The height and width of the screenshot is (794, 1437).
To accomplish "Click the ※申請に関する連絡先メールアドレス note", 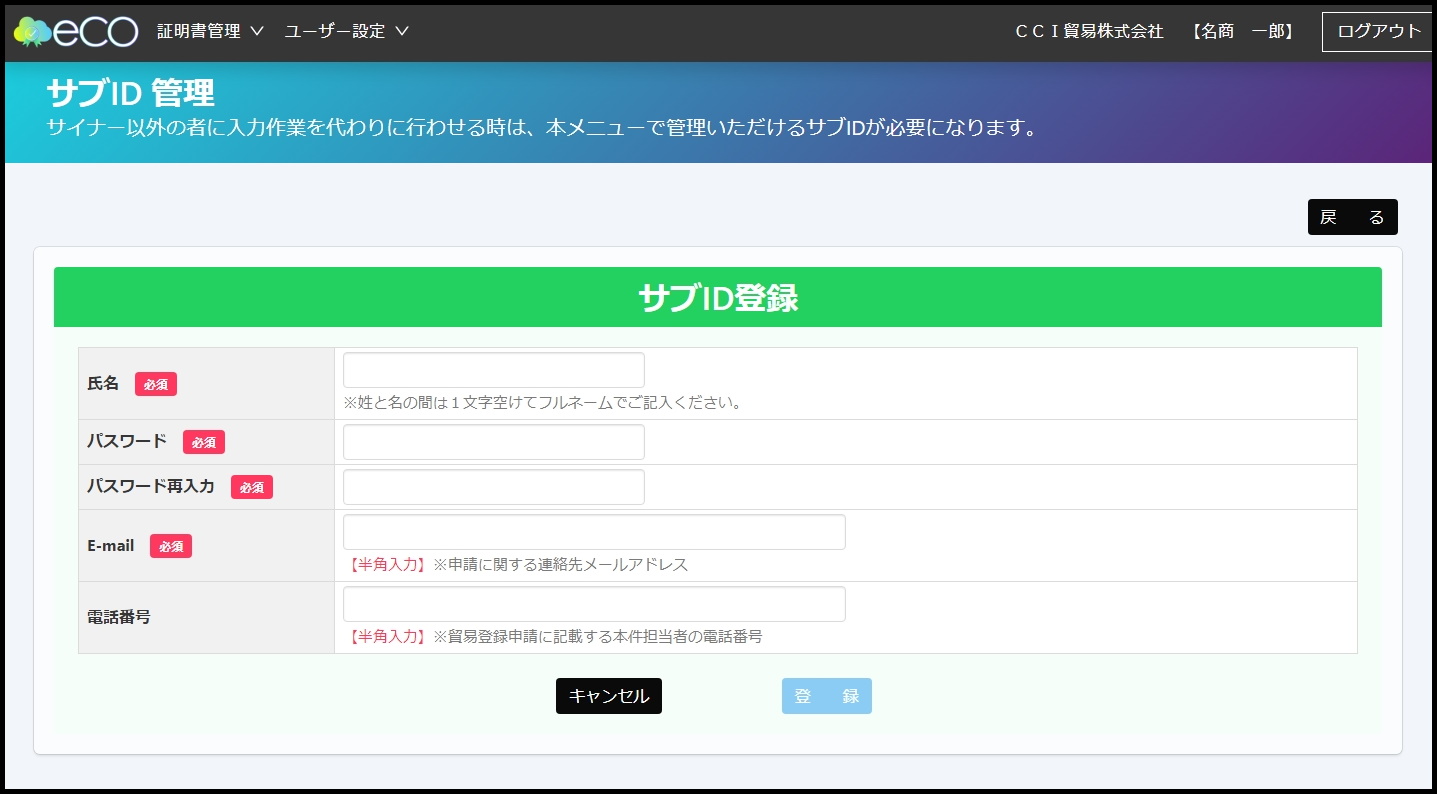I will pos(561,564).
